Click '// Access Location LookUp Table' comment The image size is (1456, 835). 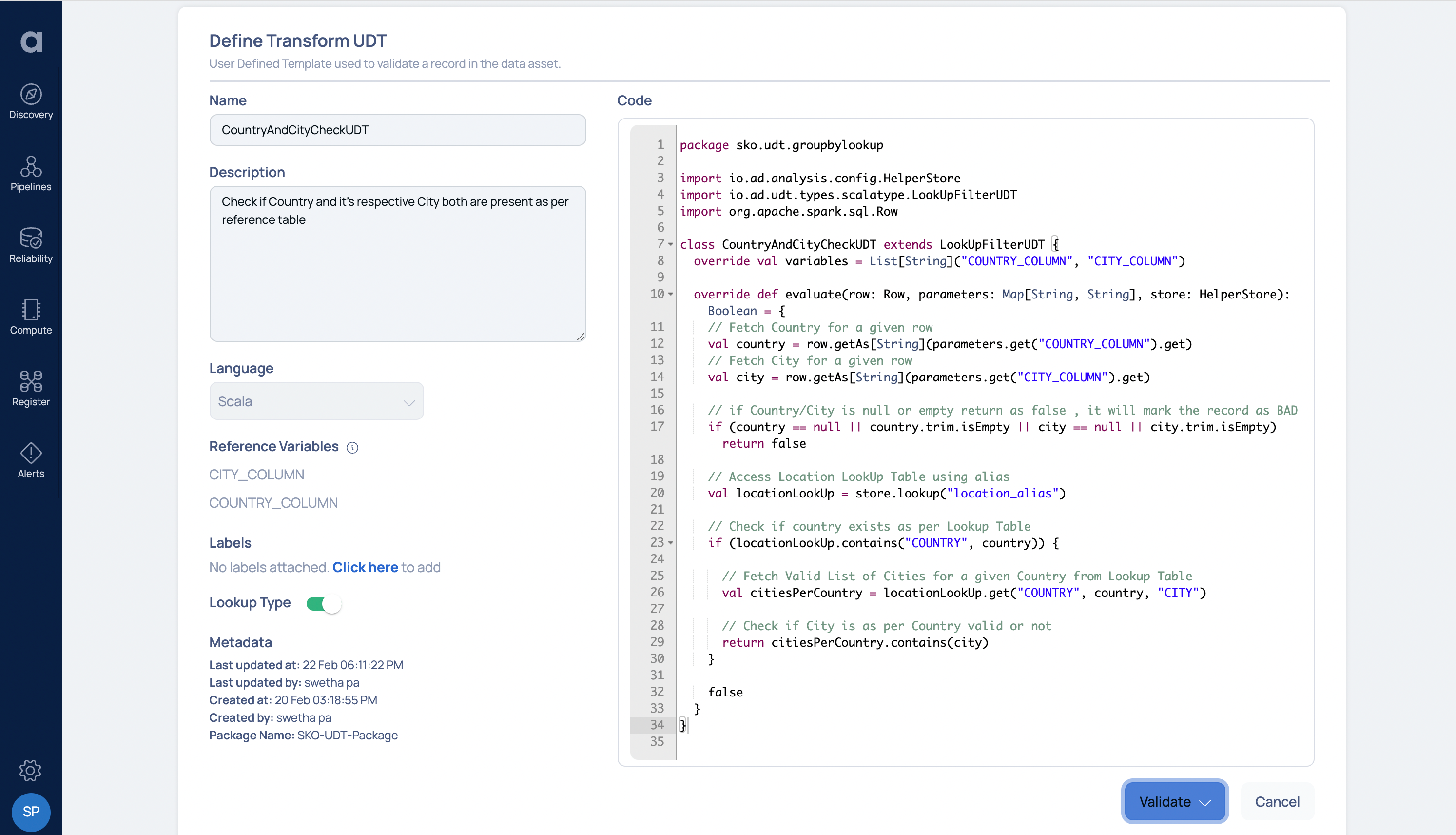click(x=858, y=477)
